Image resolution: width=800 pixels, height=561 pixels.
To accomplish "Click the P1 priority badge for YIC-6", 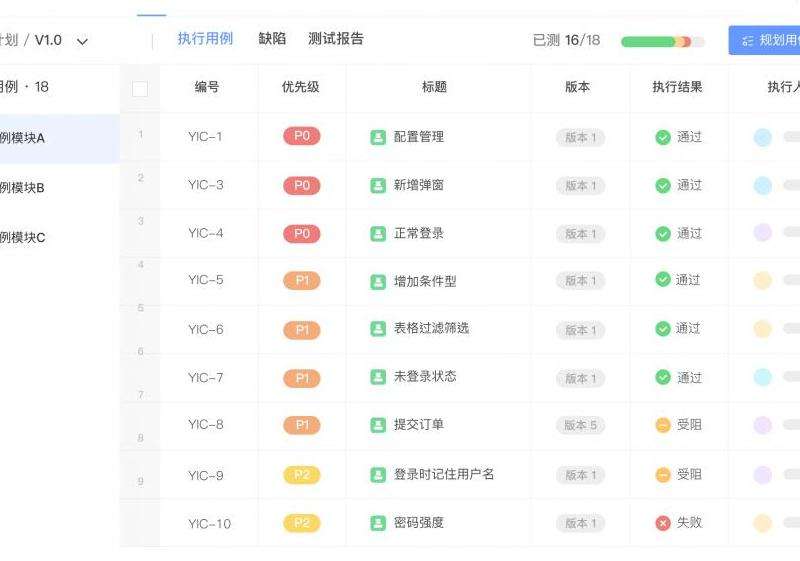I will point(302,330).
